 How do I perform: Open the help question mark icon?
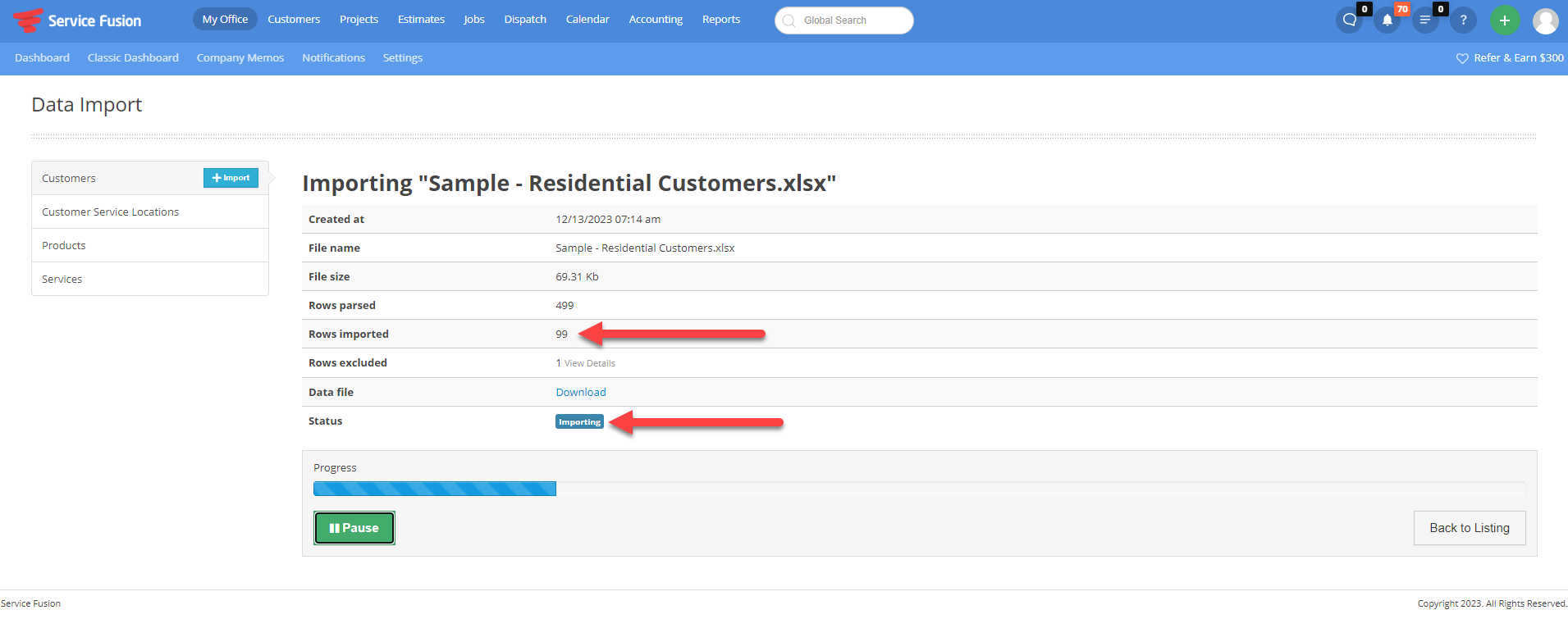[1463, 20]
